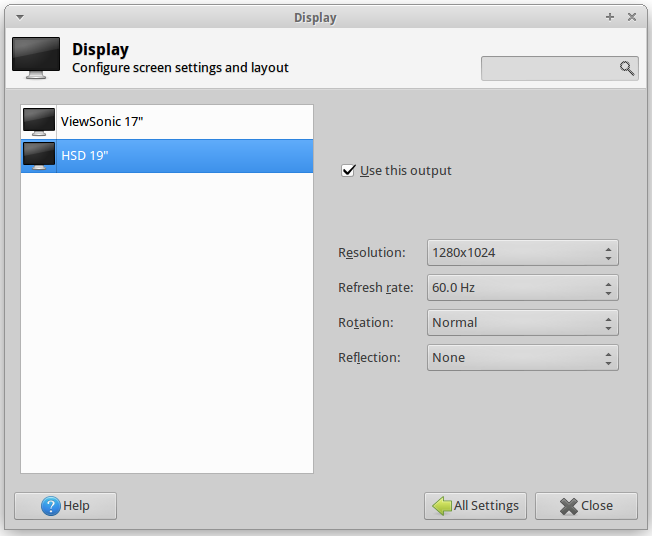Image resolution: width=652 pixels, height=536 pixels.
Task: Click the Close button at bottom
Action: (586, 506)
